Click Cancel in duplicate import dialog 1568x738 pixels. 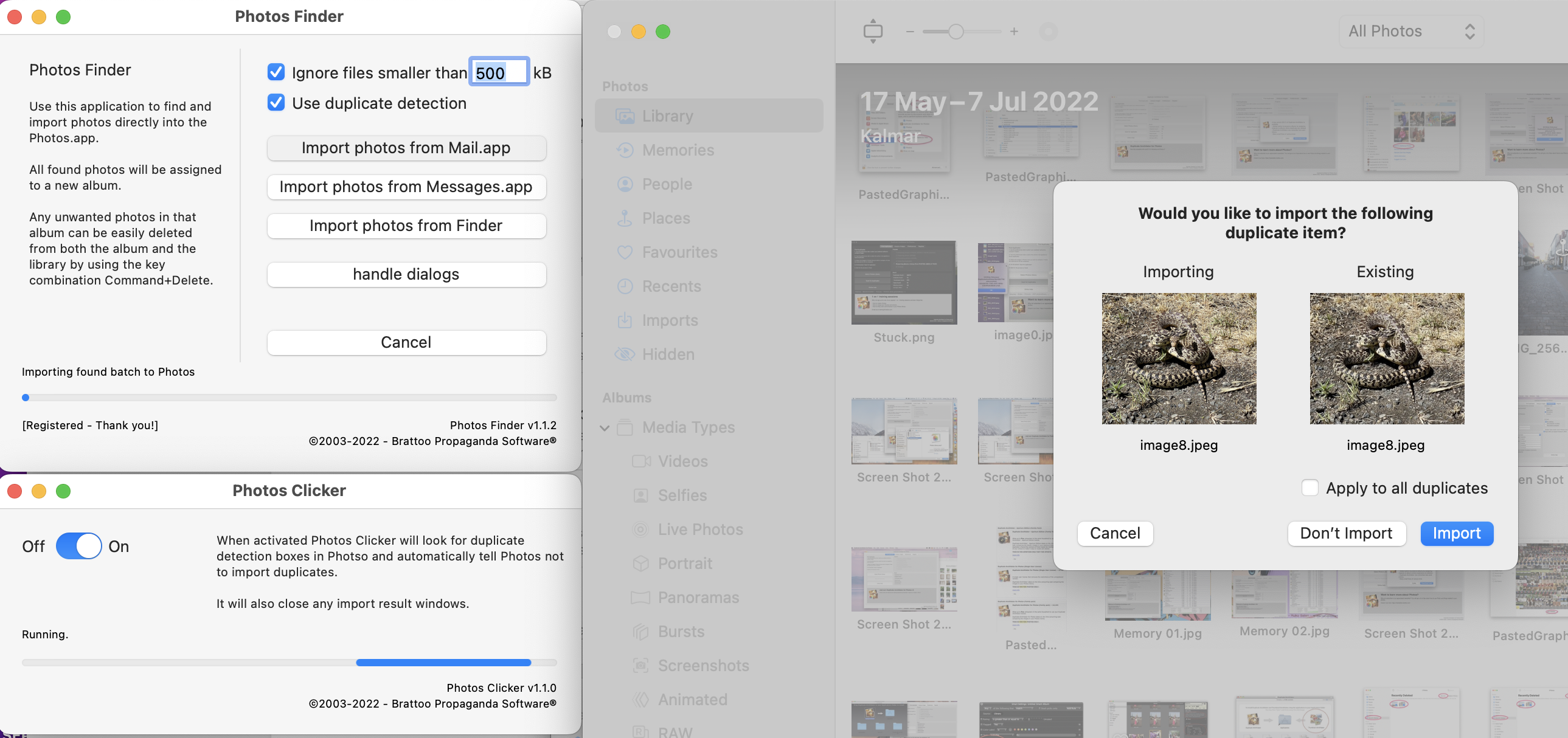click(1115, 534)
